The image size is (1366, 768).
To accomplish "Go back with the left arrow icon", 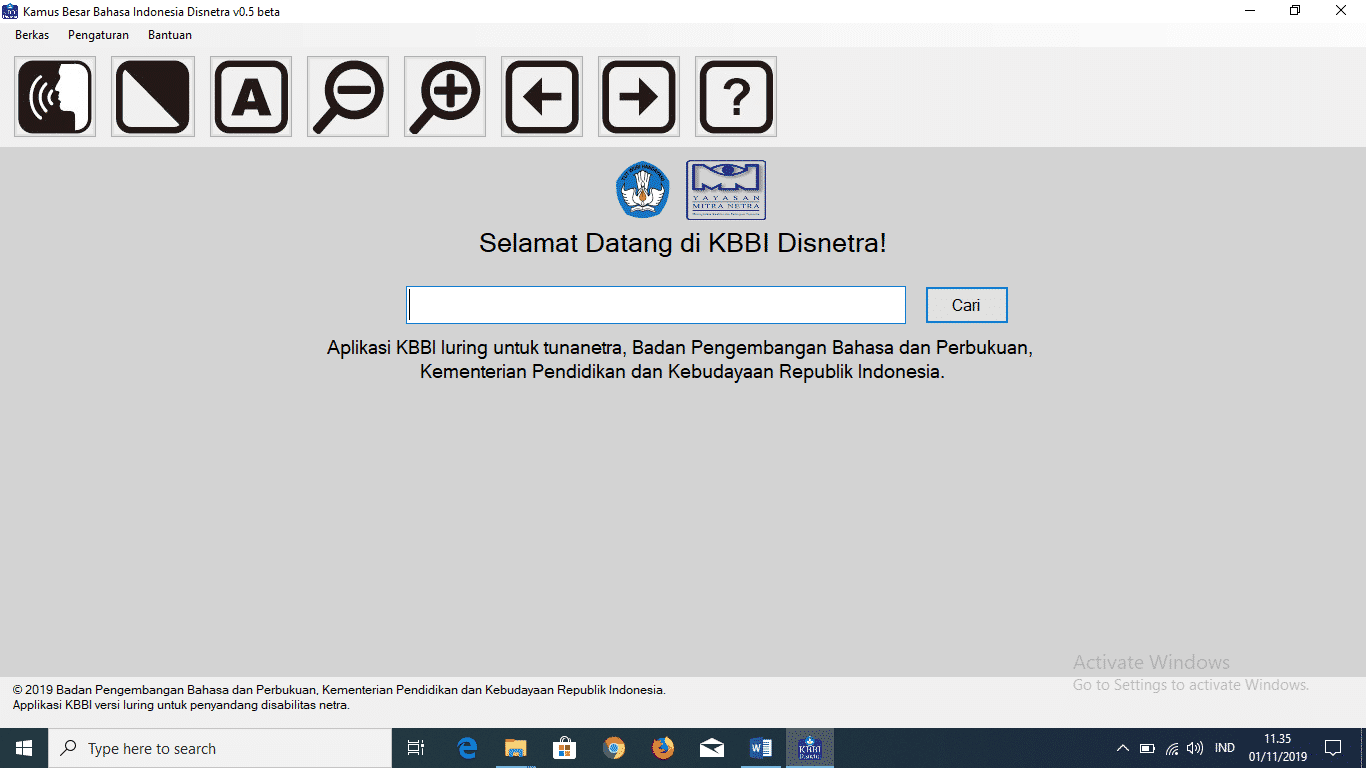I will [x=542, y=97].
